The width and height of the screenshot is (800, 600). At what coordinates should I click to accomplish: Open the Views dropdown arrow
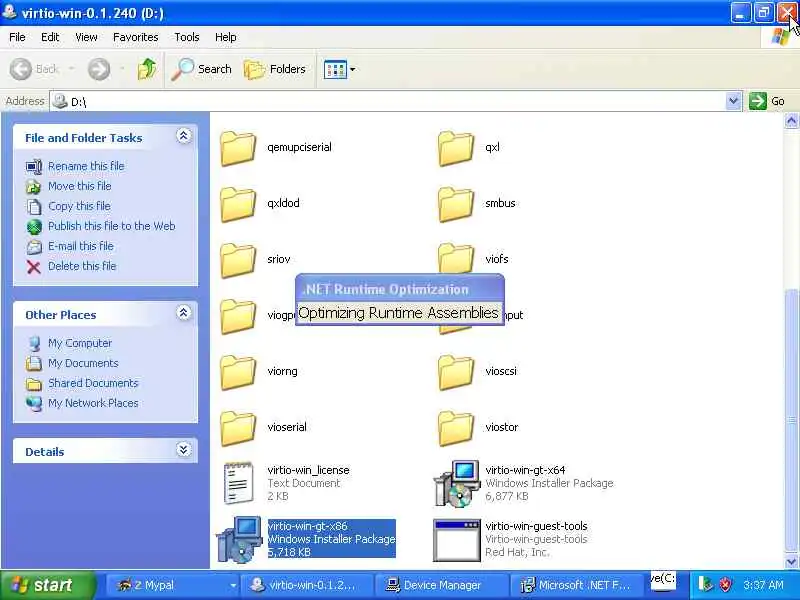(x=353, y=69)
